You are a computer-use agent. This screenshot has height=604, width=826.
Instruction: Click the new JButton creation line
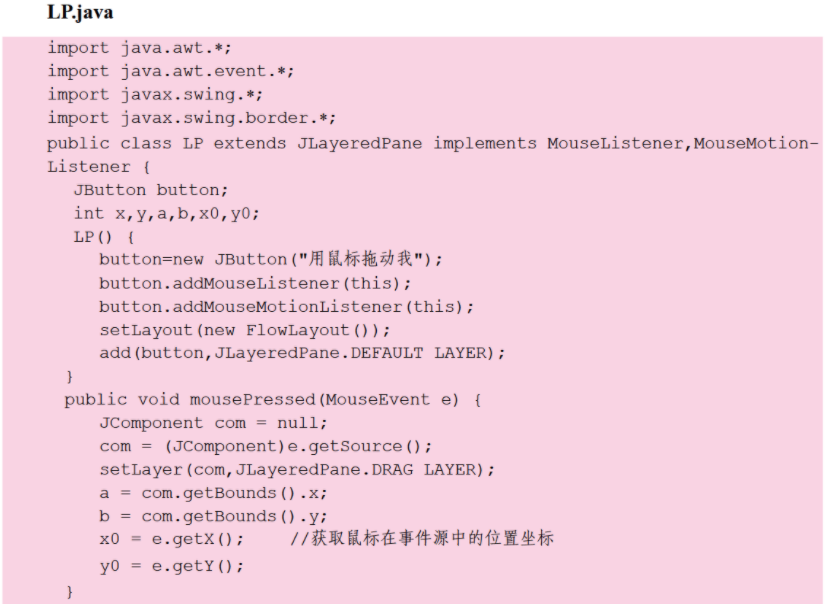tap(270, 259)
